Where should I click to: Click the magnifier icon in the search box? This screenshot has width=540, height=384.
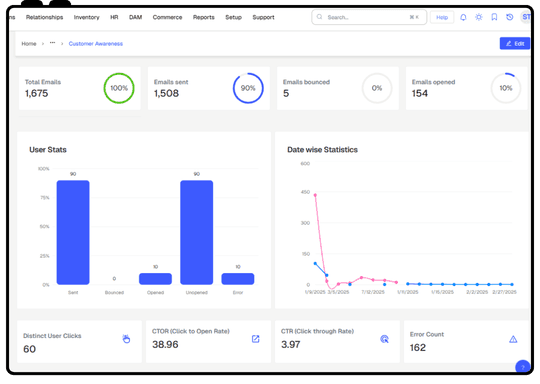tap(320, 17)
